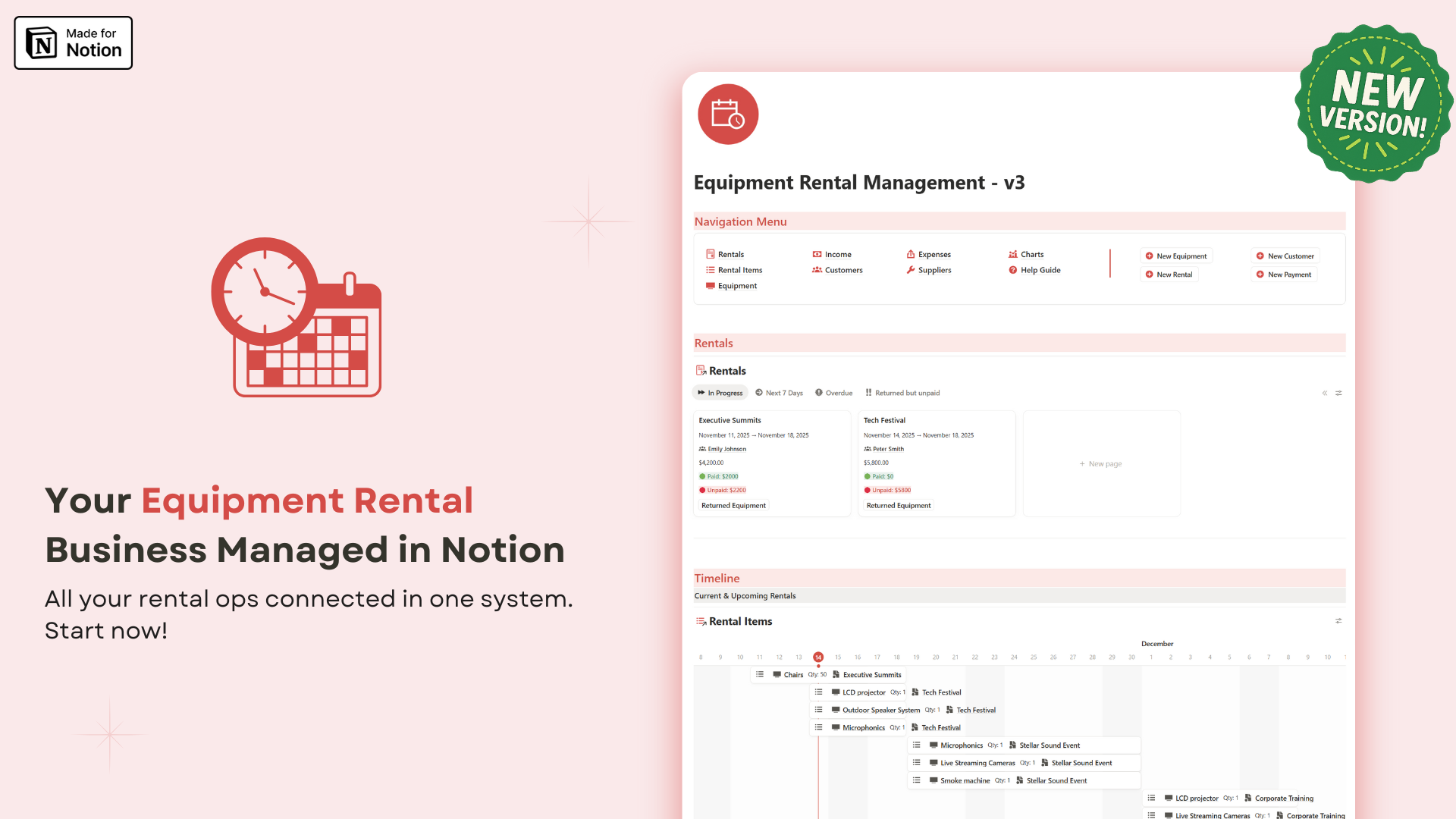Click the green Paid: $2000 status indicator
The image size is (1456, 819).
click(719, 476)
